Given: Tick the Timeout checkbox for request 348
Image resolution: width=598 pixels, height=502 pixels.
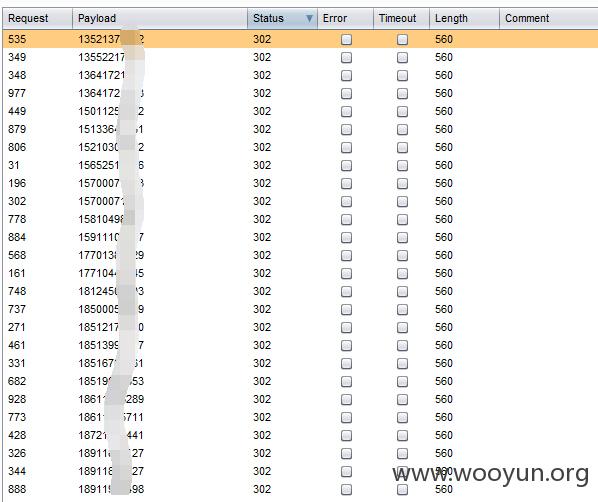Looking at the screenshot, I should coord(402,75).
